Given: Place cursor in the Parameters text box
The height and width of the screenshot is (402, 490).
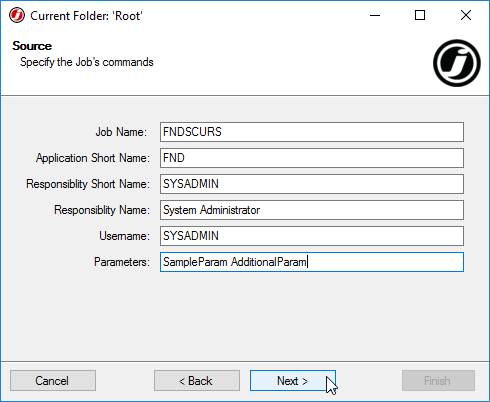Looking at the screenshot, I should click(312, 262).
